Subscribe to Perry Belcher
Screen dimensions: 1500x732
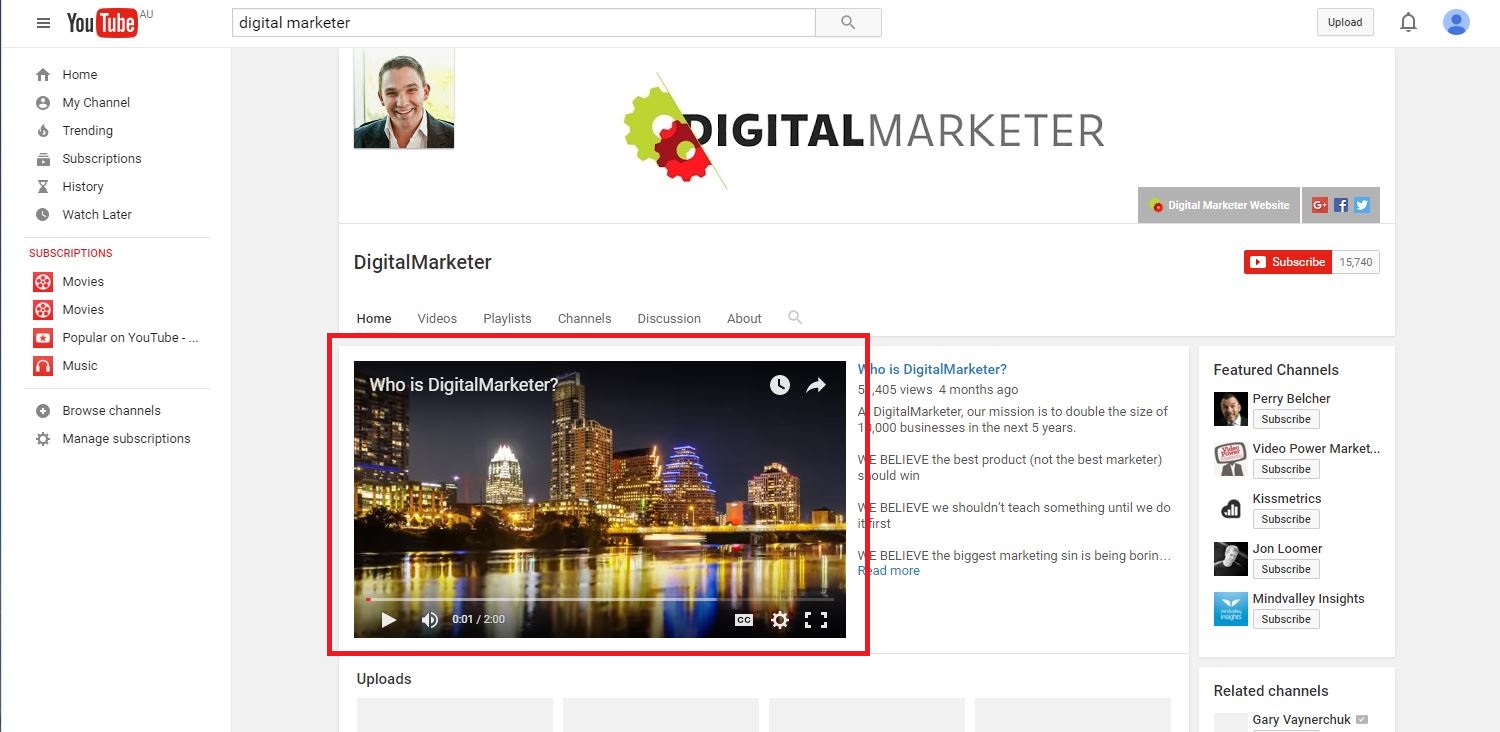tap(1286, 419)
